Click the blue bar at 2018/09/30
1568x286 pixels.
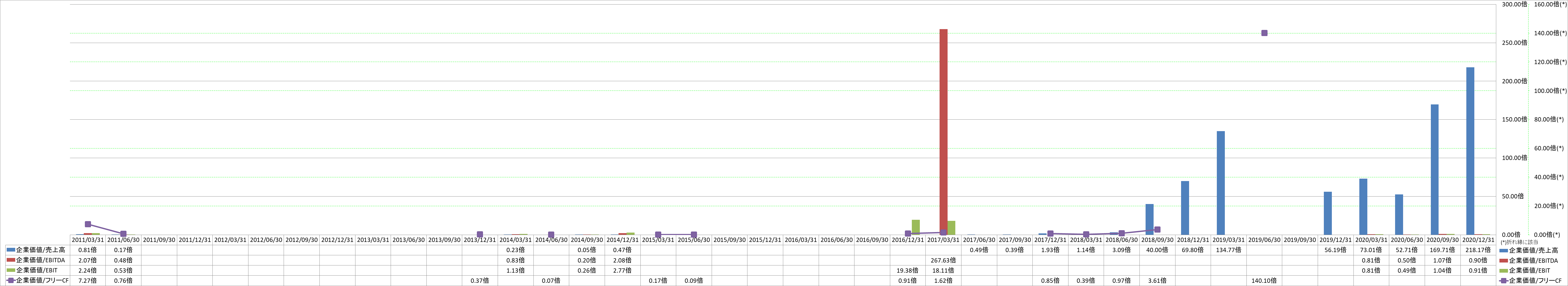pyautogui.click(x=1149, y=220)
